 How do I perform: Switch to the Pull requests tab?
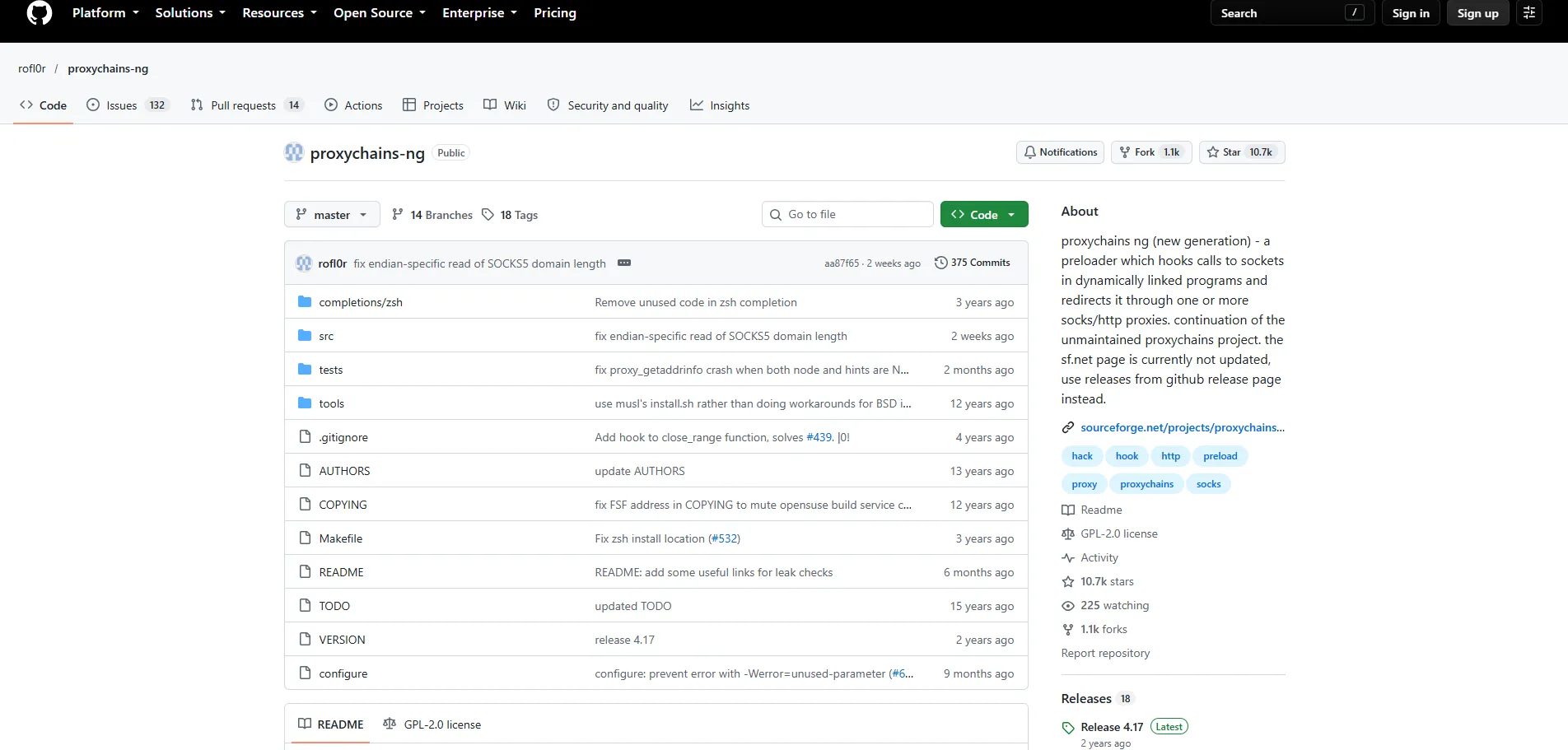(x=248, y=105)
